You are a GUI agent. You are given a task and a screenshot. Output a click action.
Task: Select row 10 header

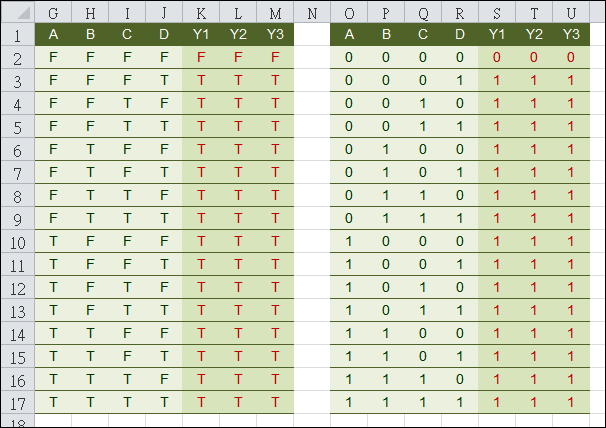click(18, 242)
